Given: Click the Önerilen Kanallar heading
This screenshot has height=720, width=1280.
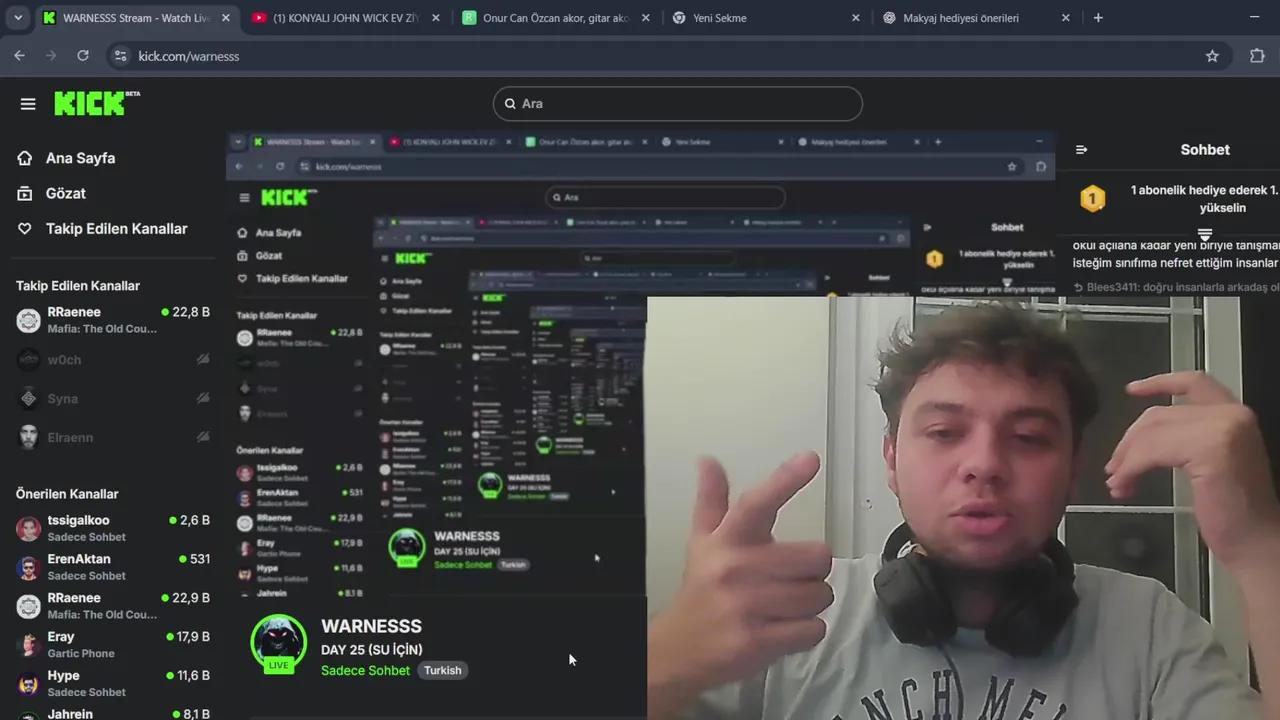Looking at the screenshot, I should (67, 494).
